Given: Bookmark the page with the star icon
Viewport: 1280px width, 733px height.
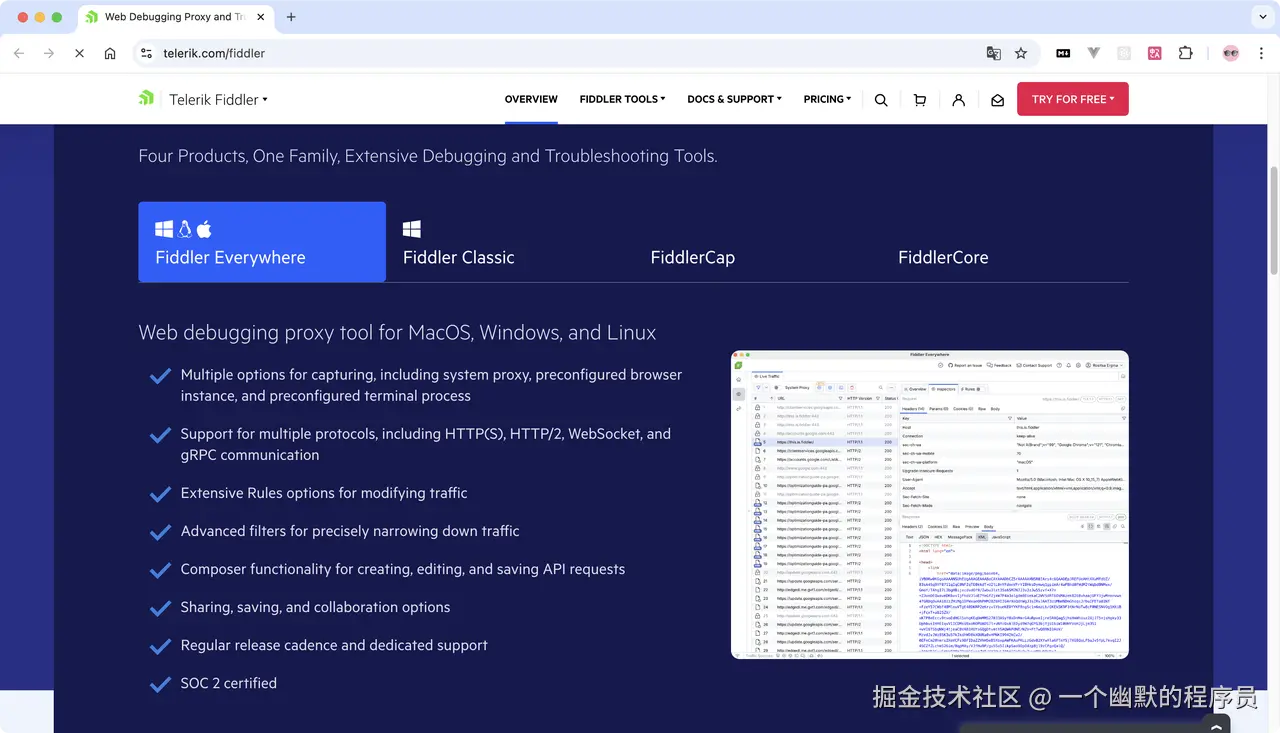Looking at the screenshot, I should [1019, 53].
